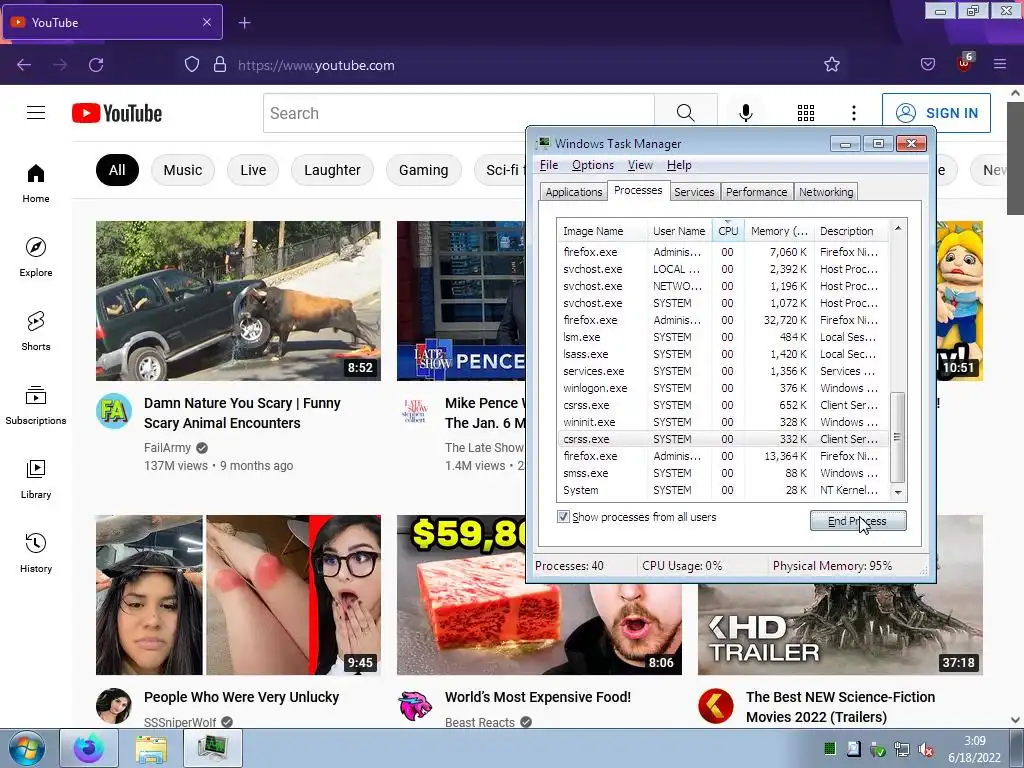Open the Pocket save icon
The image size is (1024, 768).
[927, 65]
